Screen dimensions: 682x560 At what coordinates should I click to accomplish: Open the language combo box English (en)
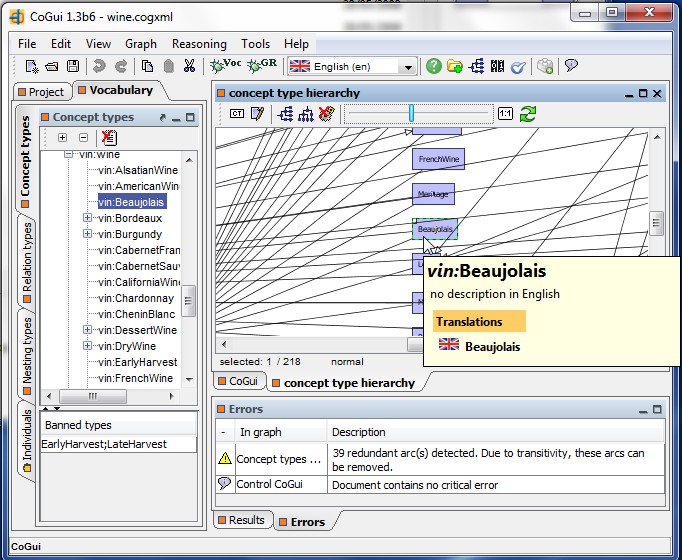tap(352, 67)
